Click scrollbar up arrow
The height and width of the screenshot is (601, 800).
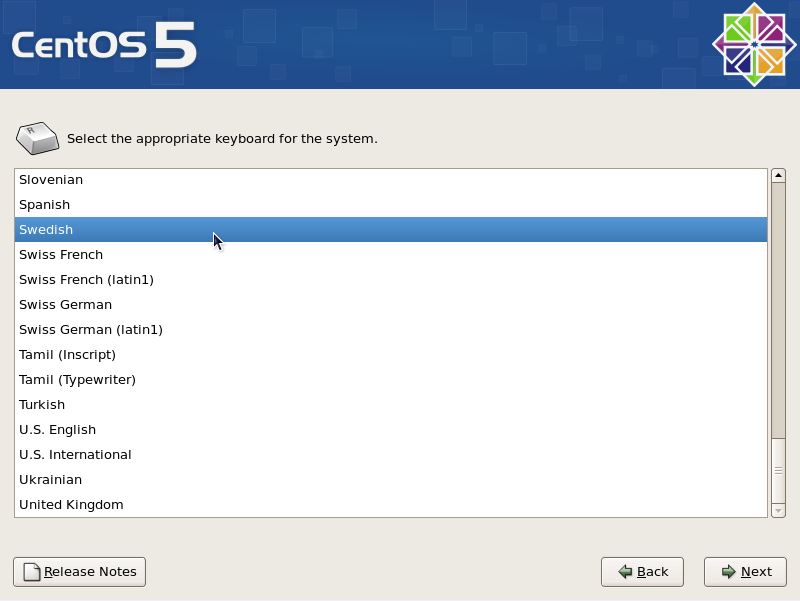[x=778, y=176]
